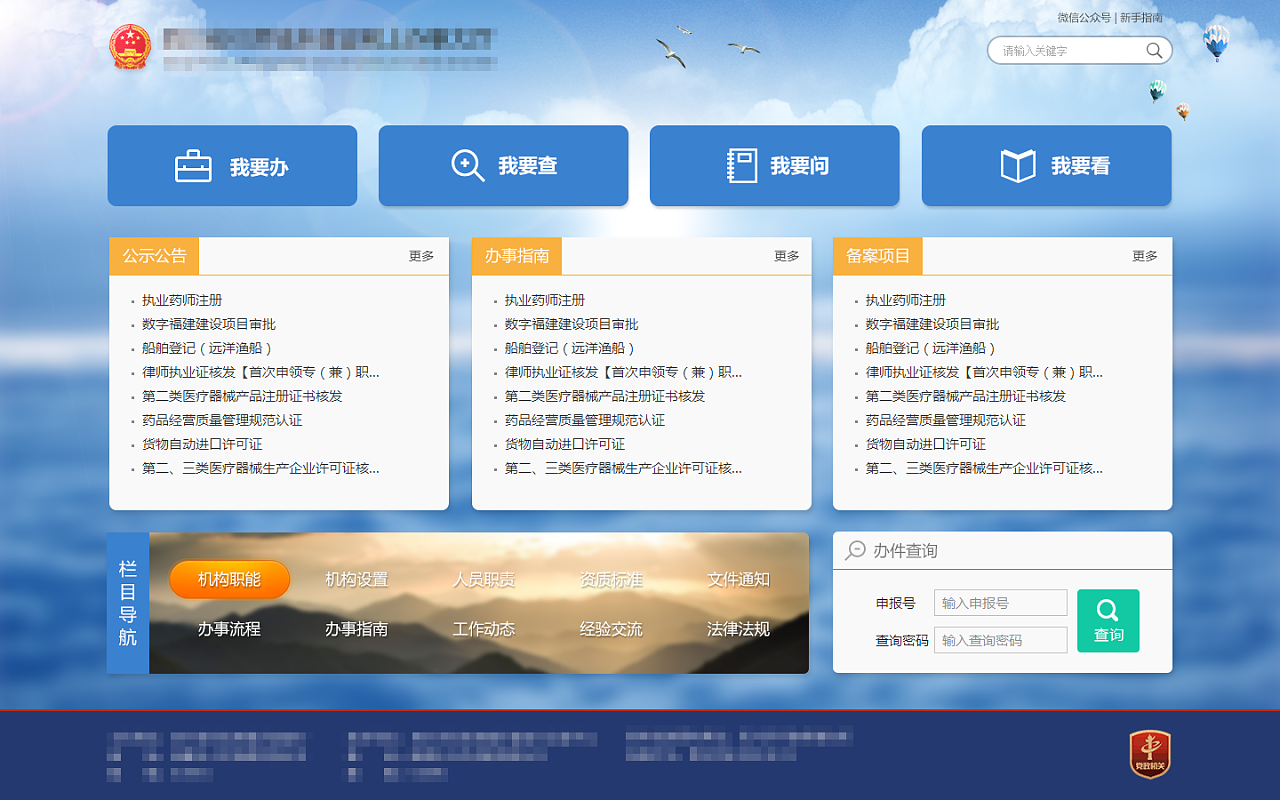Click 更多 in 公示公告 panel
The image size is (1280, 800).
pyautogui.click(x=422, y=256)
